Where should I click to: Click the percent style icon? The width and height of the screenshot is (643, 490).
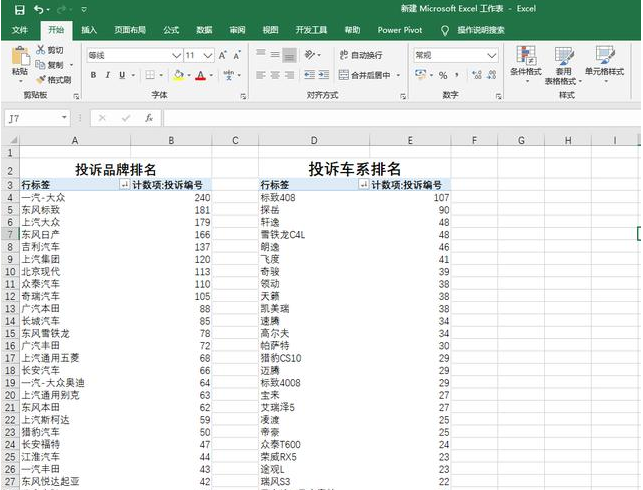442,75
